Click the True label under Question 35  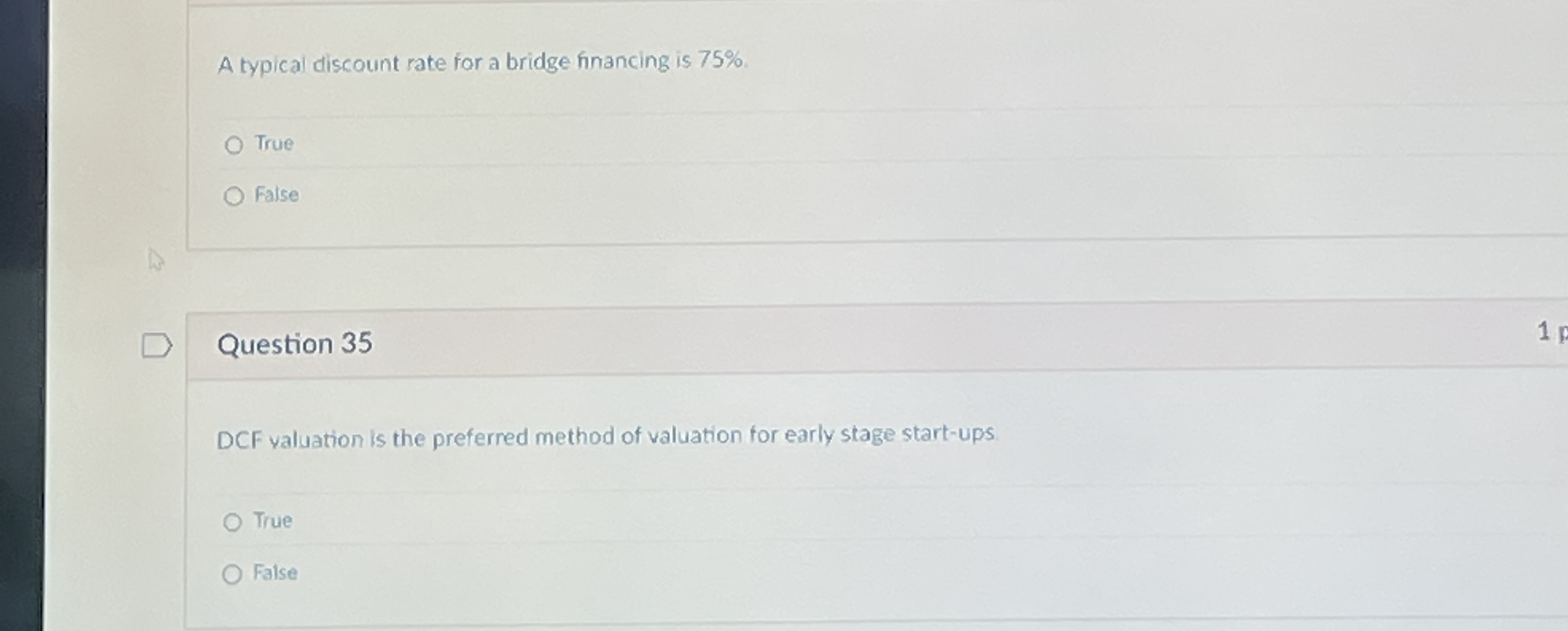pos(272,520)
